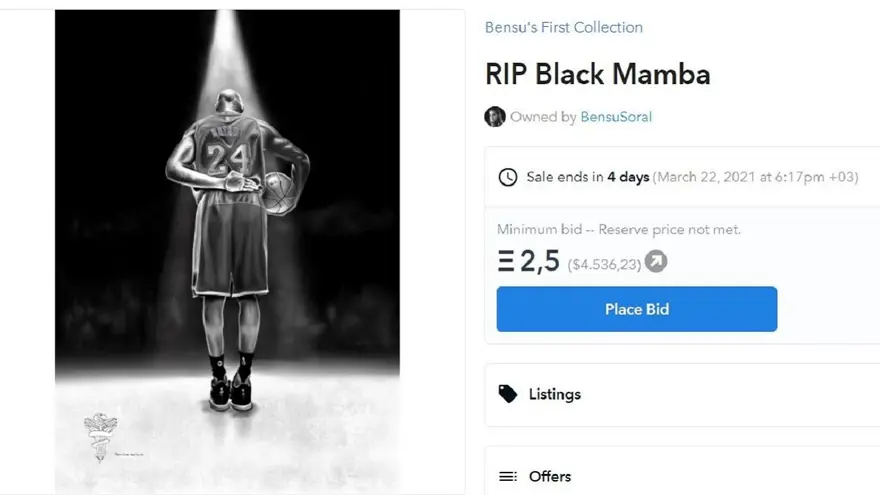Click the RIP Black Mamba title
The height and width of the screenshot is (495, 880).
coord(598,74)
